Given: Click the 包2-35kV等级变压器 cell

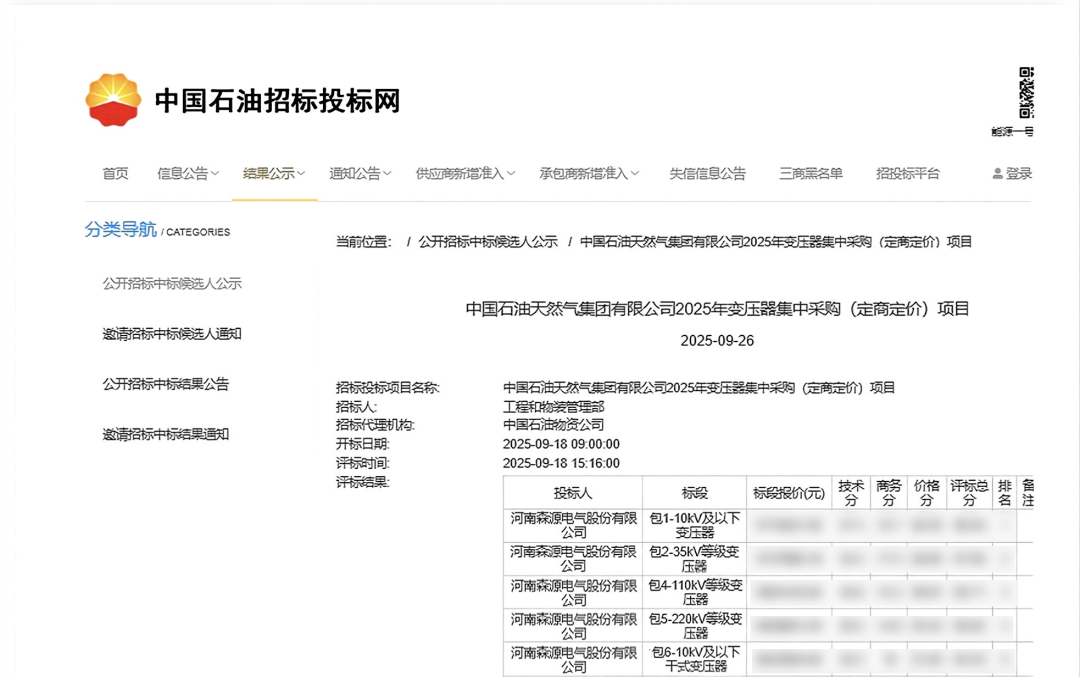Looking at the screenshot, I should click(x=694, y=559).
